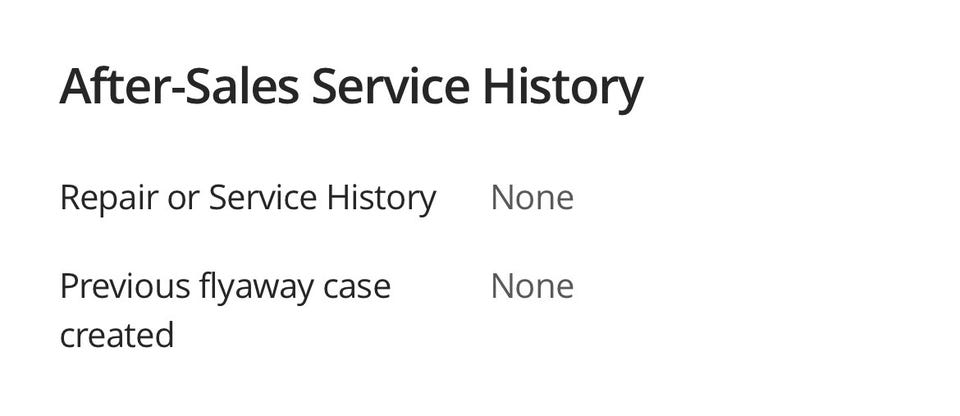Click the word Previous in the second row
Image resolution: width=960 pixels, height=416 pixels.
pos(124,287)
